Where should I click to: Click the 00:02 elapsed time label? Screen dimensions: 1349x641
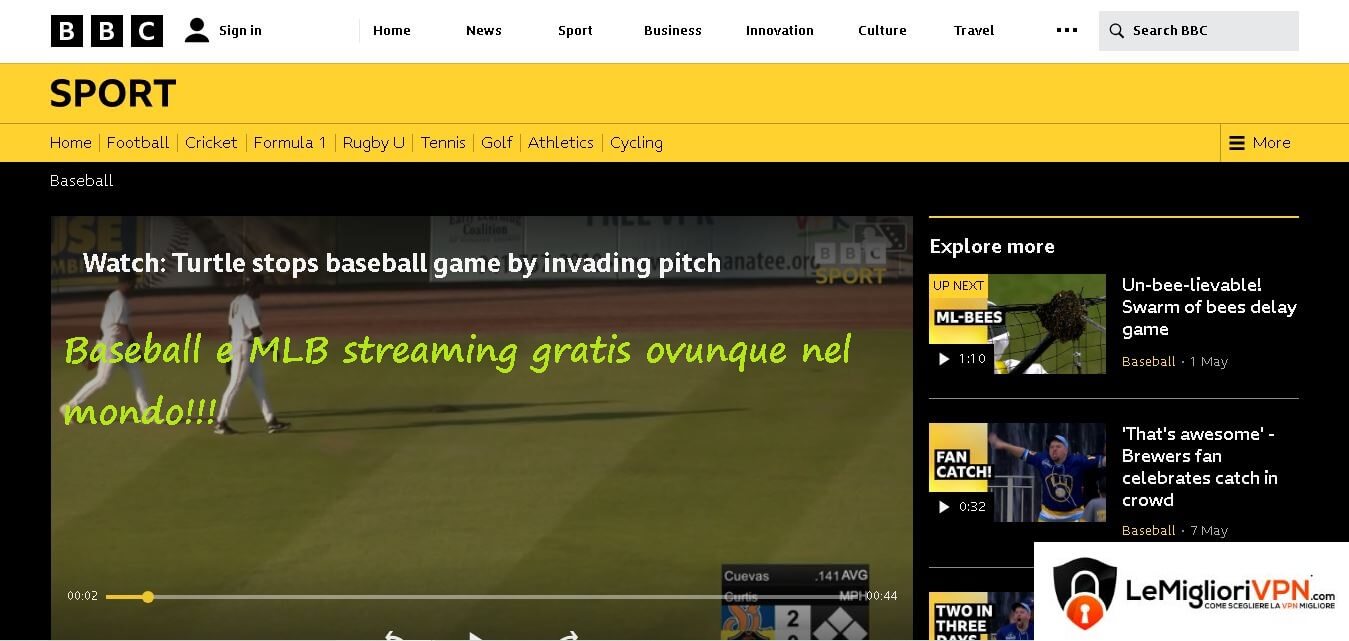tap(82, 596)
